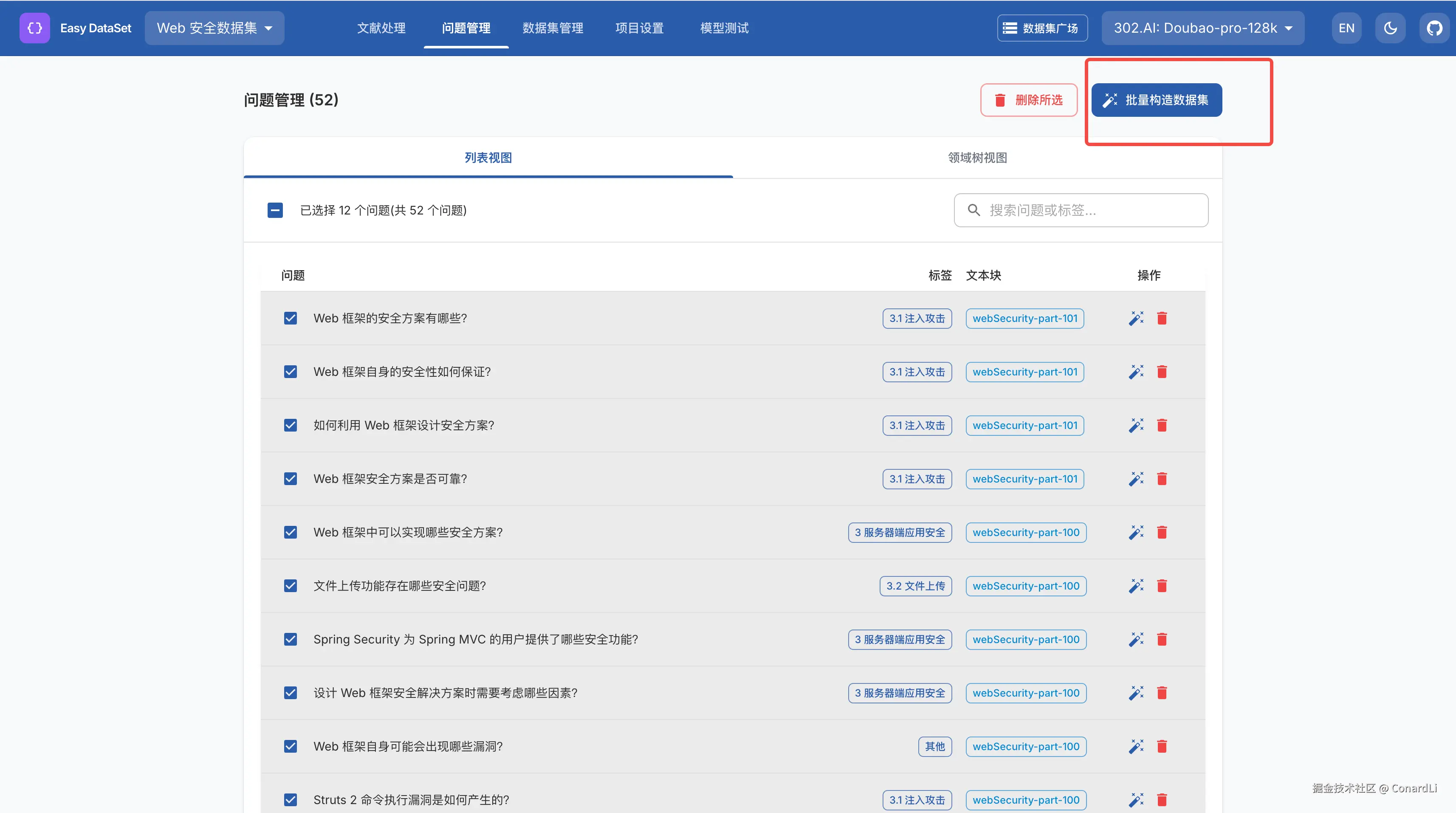The height and width of the screenshot is (813, 1456).
Task: Click 批量构造数据集 button
Action: tap(1156, 100)
